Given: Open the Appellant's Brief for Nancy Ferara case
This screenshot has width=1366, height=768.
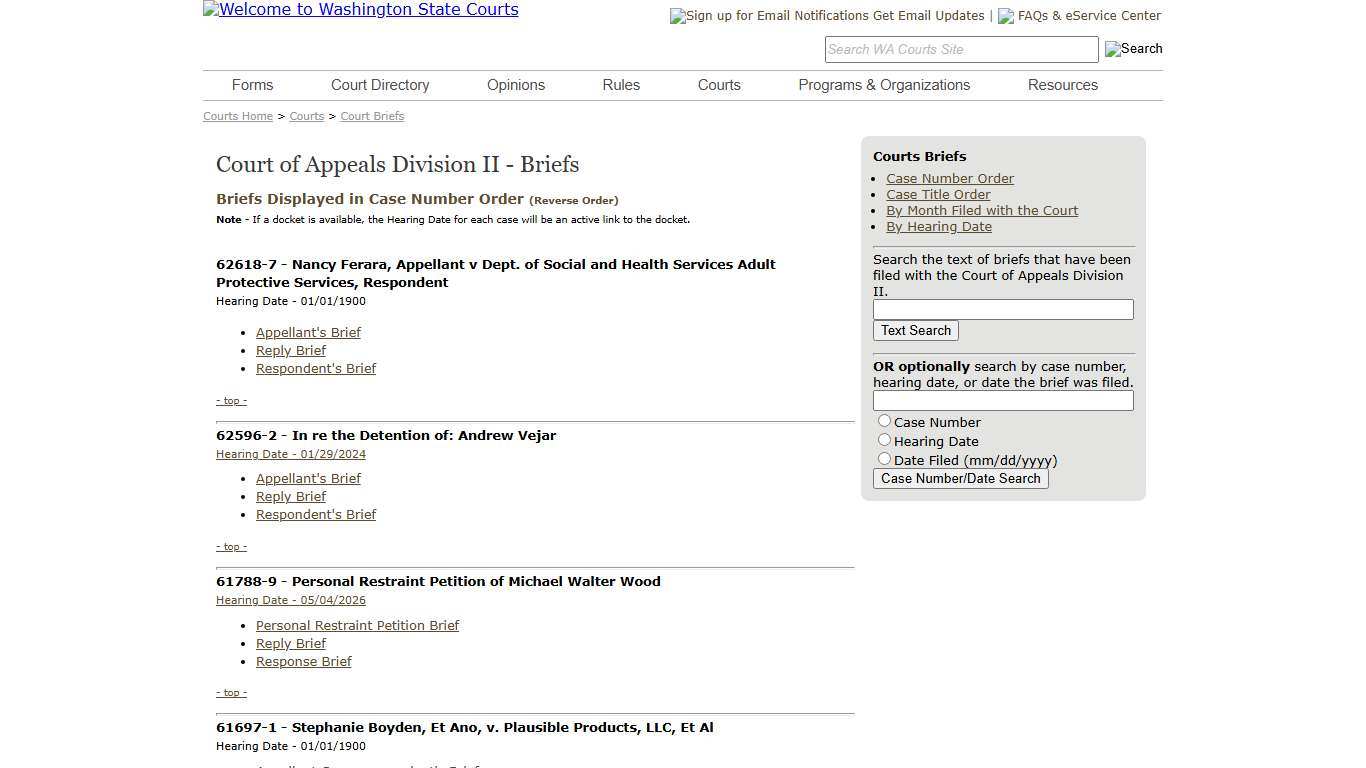Looking at the screenshot, I should click(308, 332).
